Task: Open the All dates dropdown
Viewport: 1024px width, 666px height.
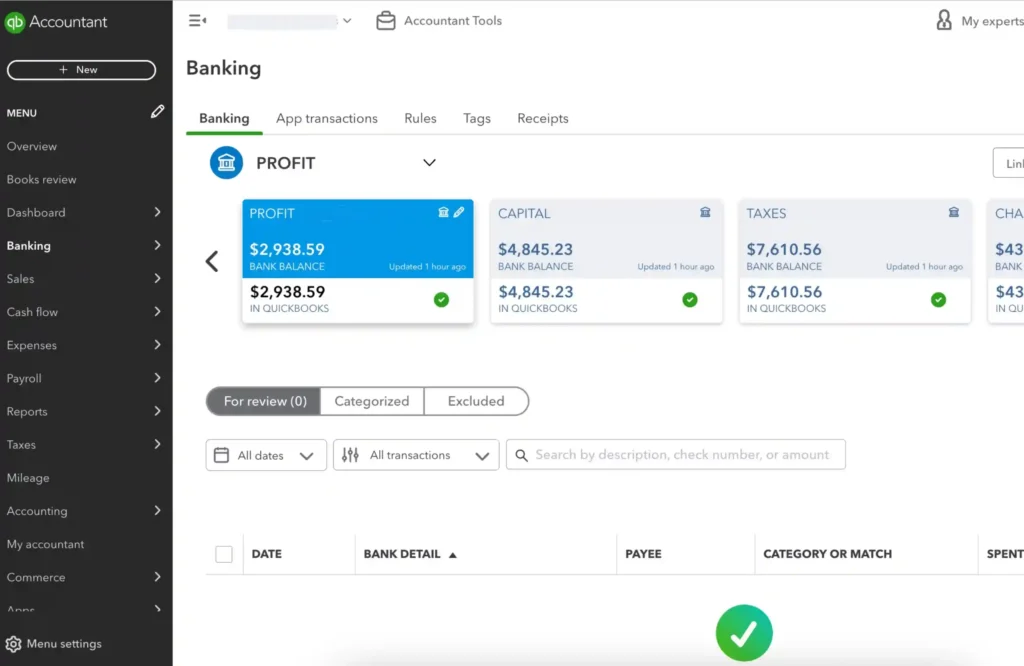Action: [266, 455]
